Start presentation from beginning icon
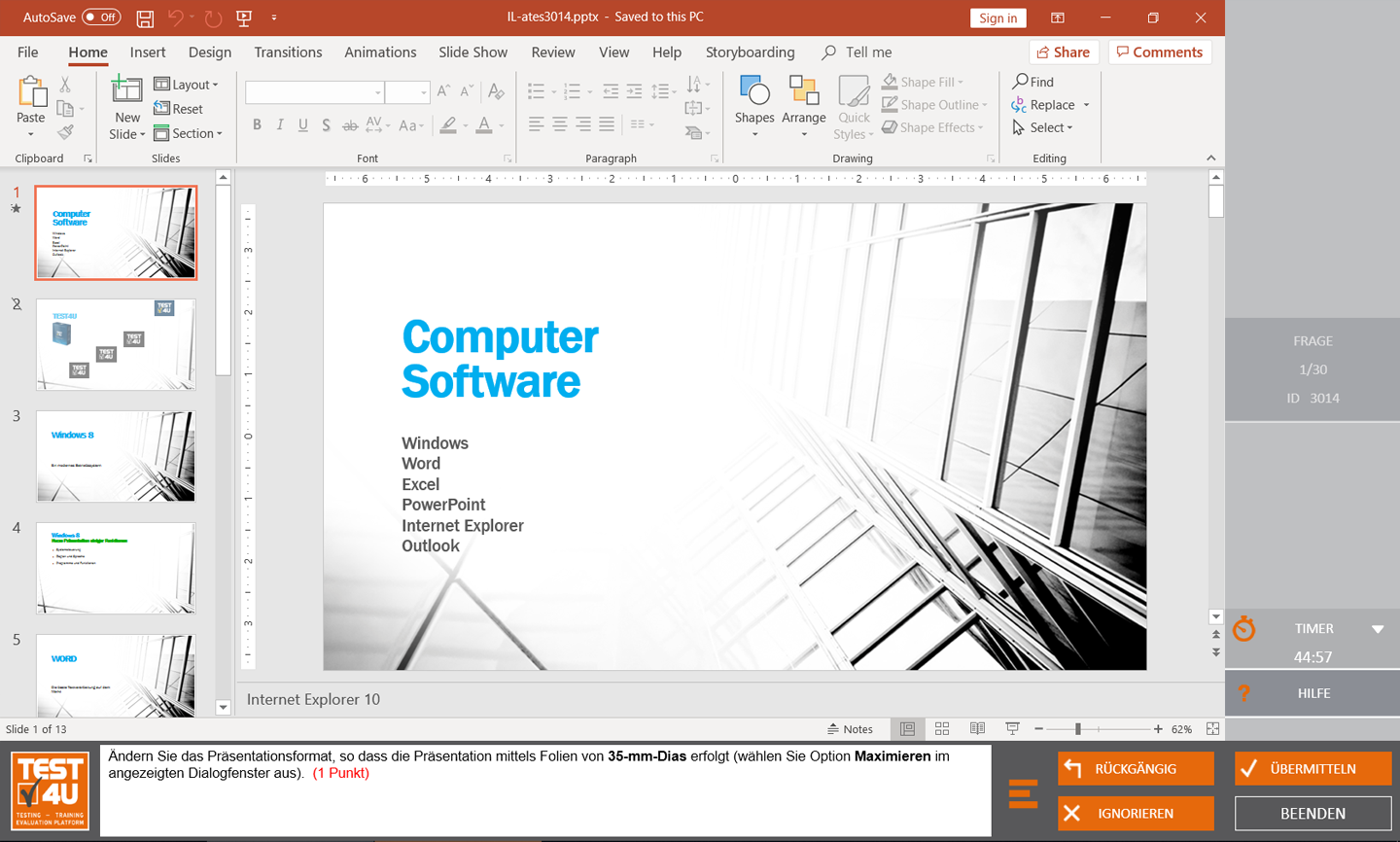 click(x=244, y=18)
